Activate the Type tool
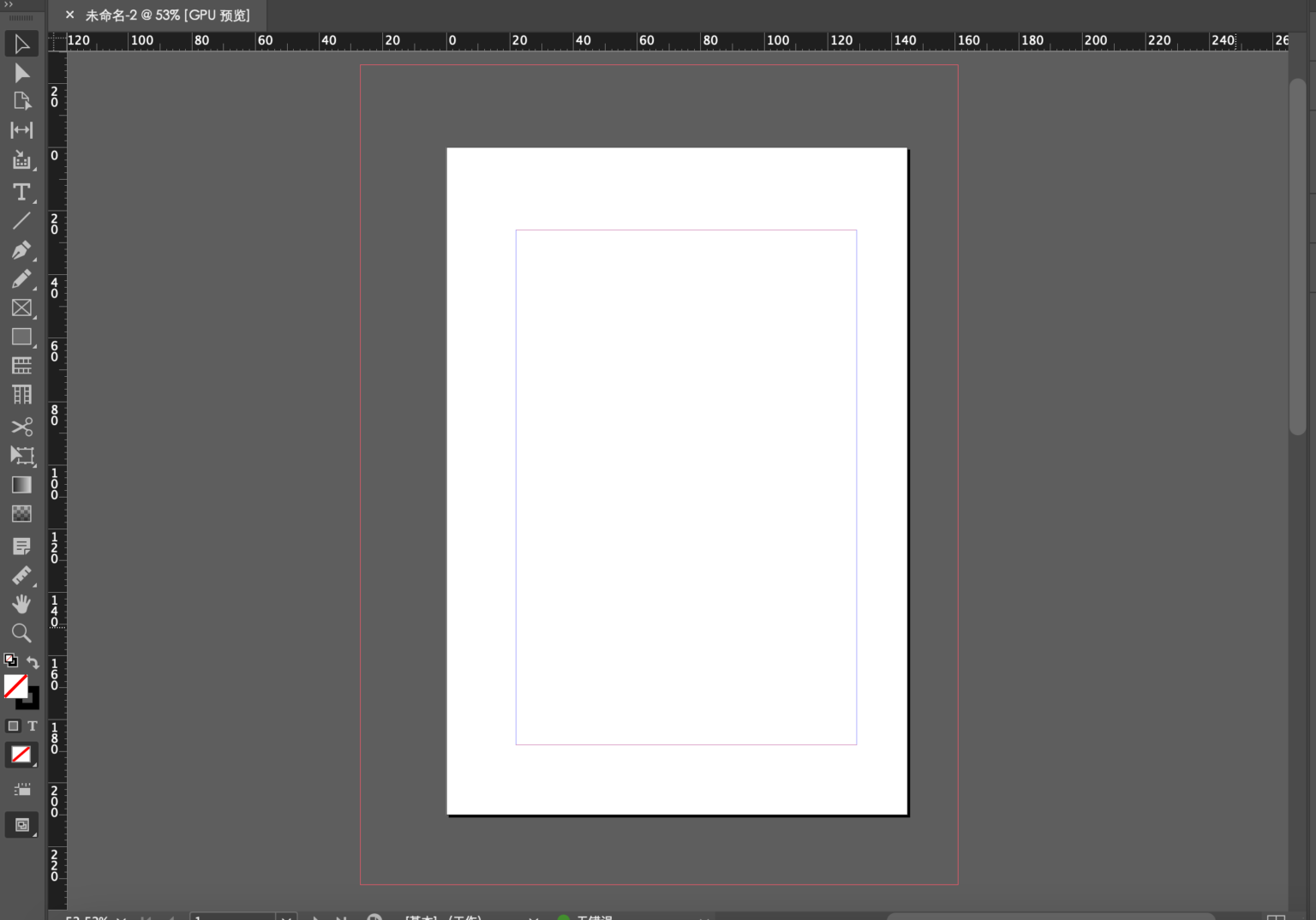 coord(21,192)
